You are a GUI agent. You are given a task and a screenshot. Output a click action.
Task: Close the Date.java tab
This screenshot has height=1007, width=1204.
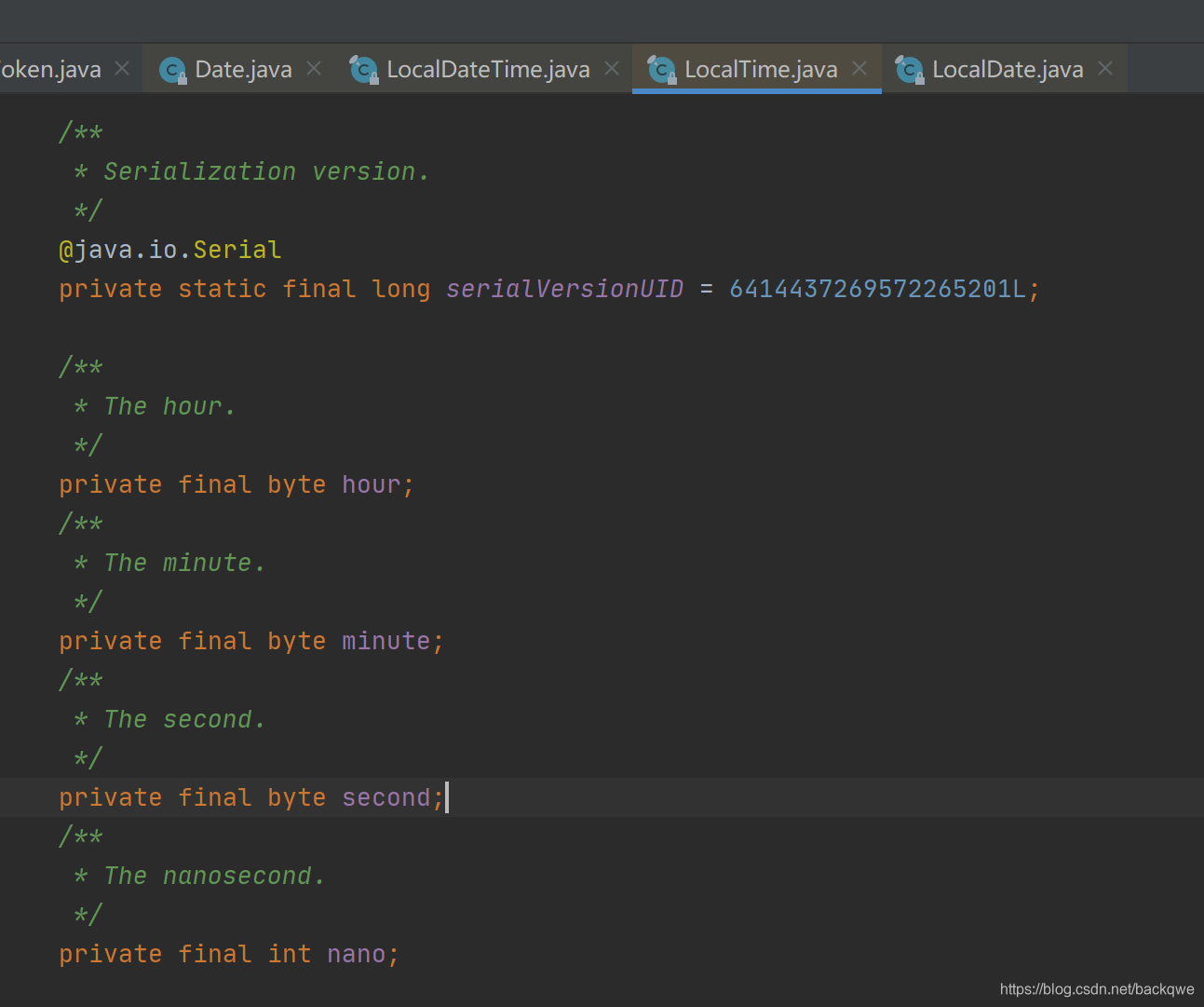(314, 68)
